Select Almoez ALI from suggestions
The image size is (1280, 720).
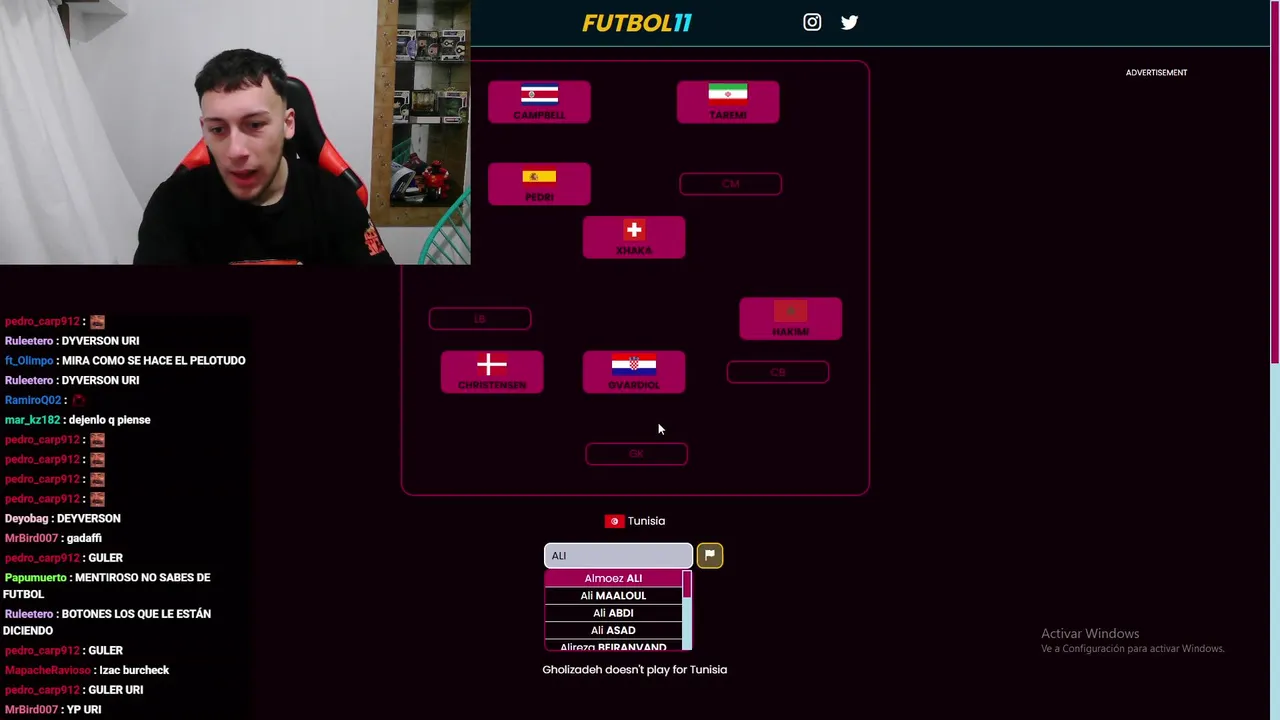point(613,578)
